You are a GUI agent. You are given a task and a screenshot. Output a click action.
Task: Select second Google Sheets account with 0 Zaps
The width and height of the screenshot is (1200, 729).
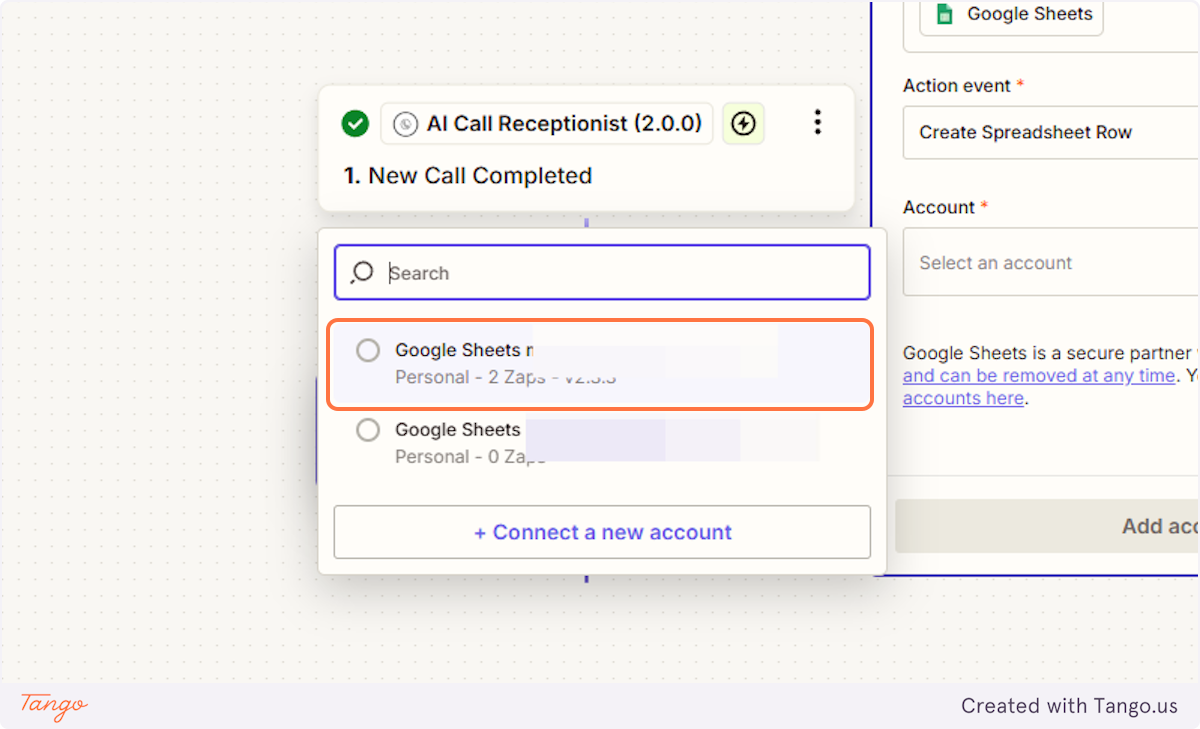click(601, 443)
